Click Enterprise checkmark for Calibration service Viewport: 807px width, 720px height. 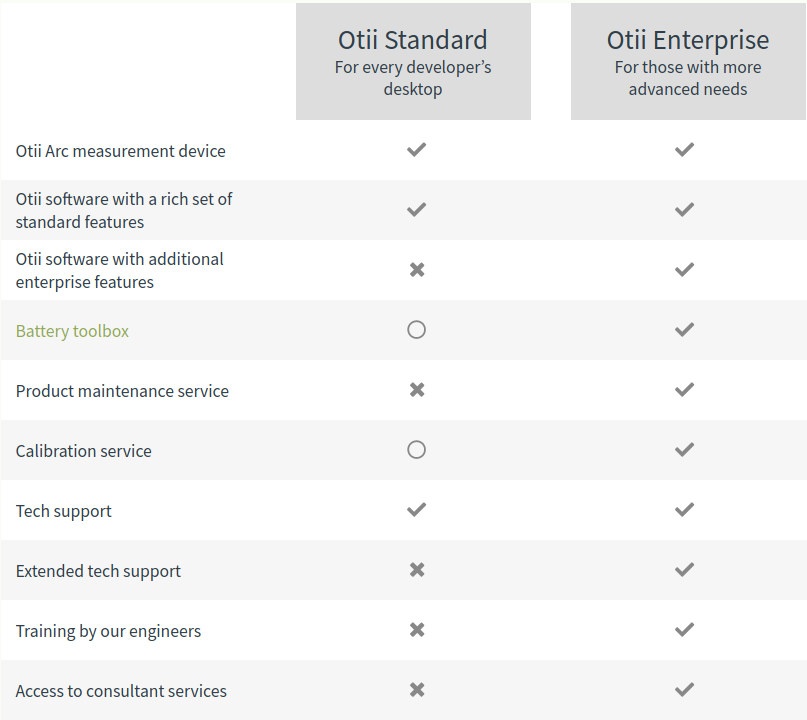tap(685, 450)
